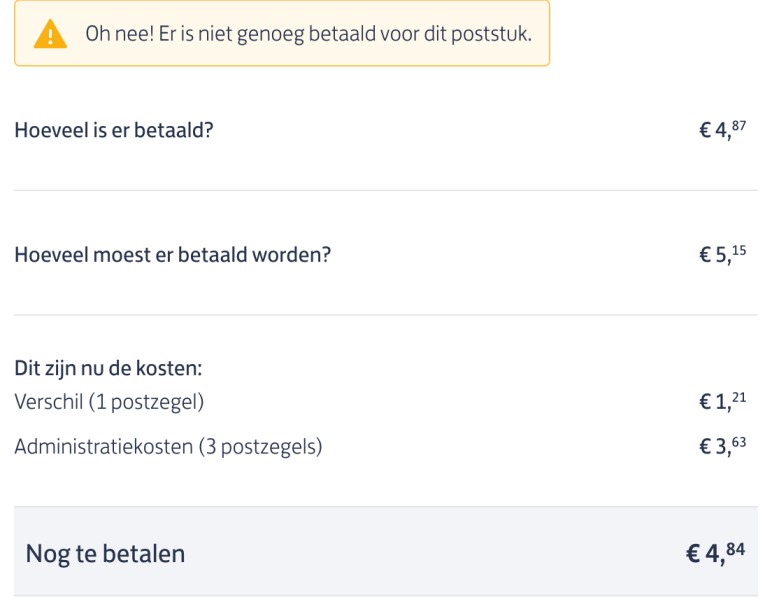Click the word "Verschil"

(x=48, y=402)
